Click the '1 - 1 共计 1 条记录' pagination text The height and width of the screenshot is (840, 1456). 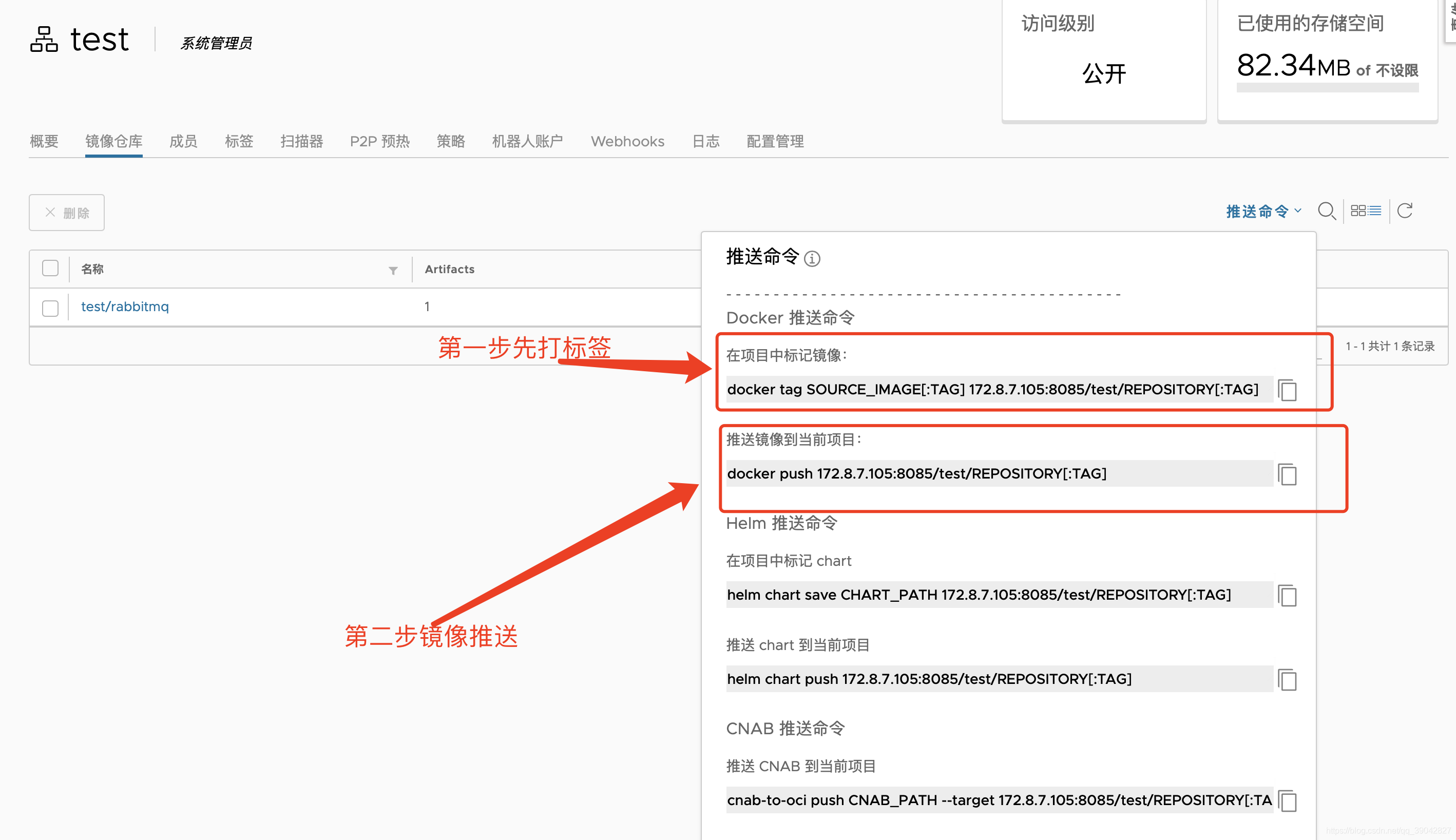click(x=1390, y=346)
